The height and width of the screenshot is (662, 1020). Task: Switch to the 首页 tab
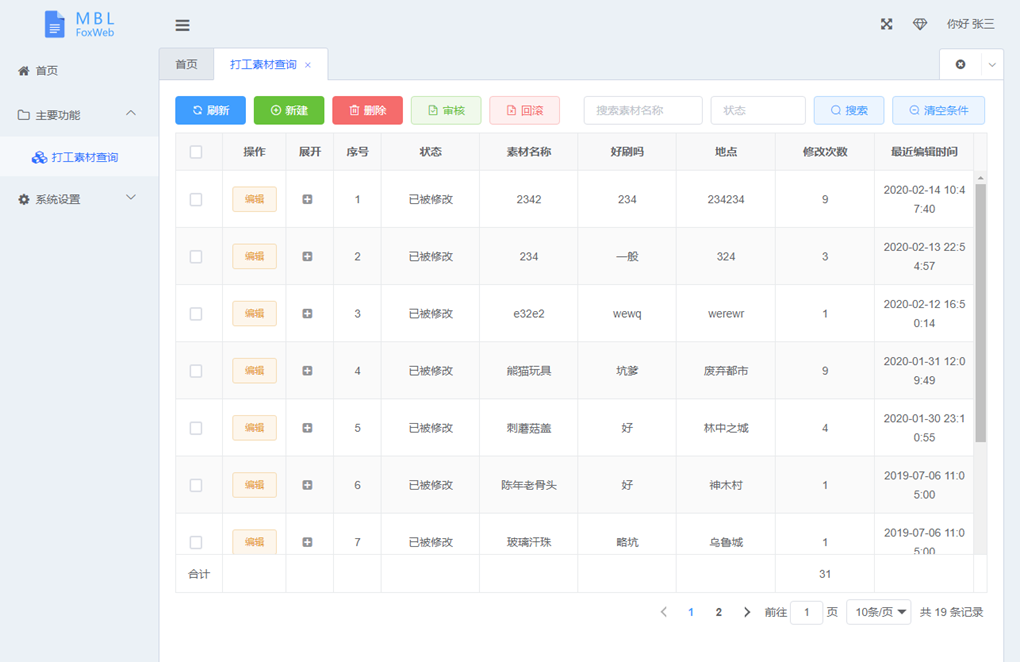point(187,64)
